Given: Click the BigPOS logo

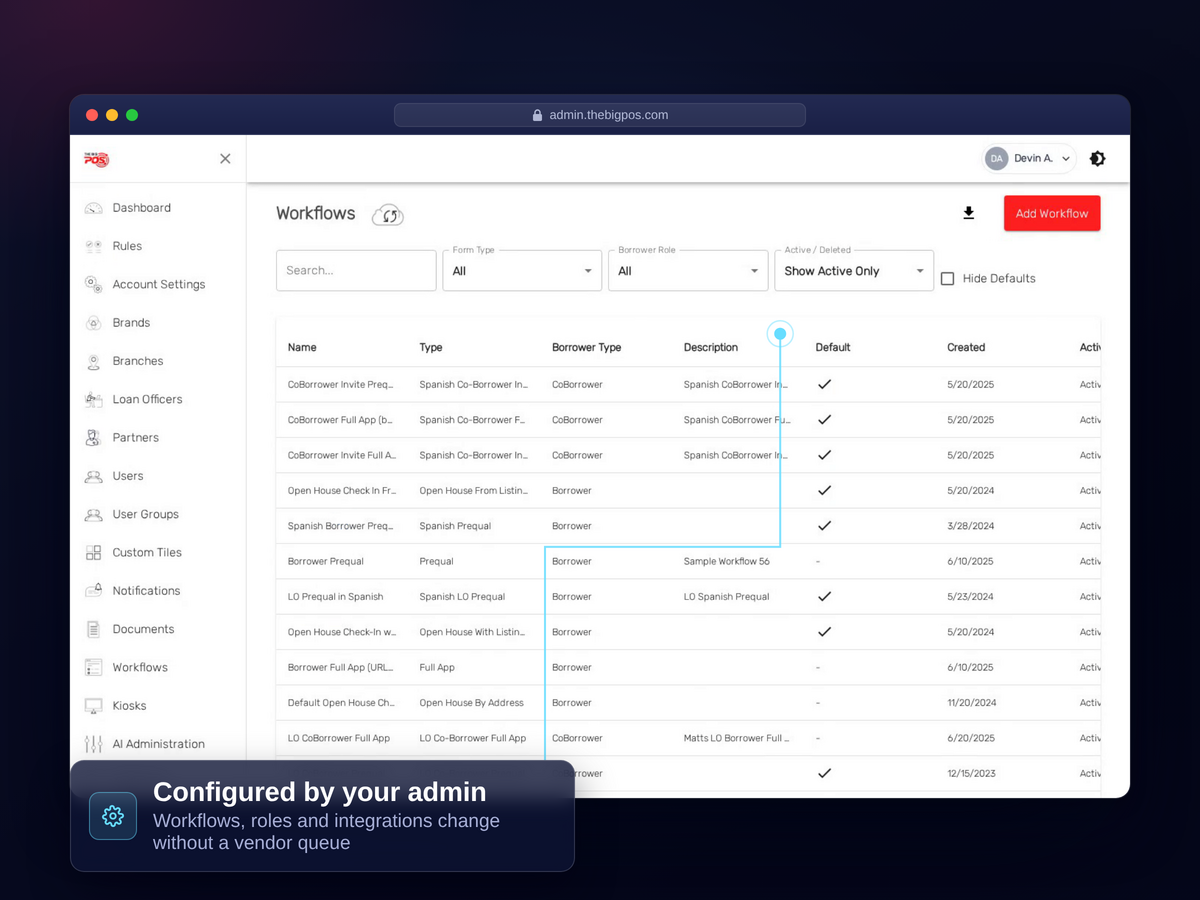Looking at the screenshot, I should (96, 159).
